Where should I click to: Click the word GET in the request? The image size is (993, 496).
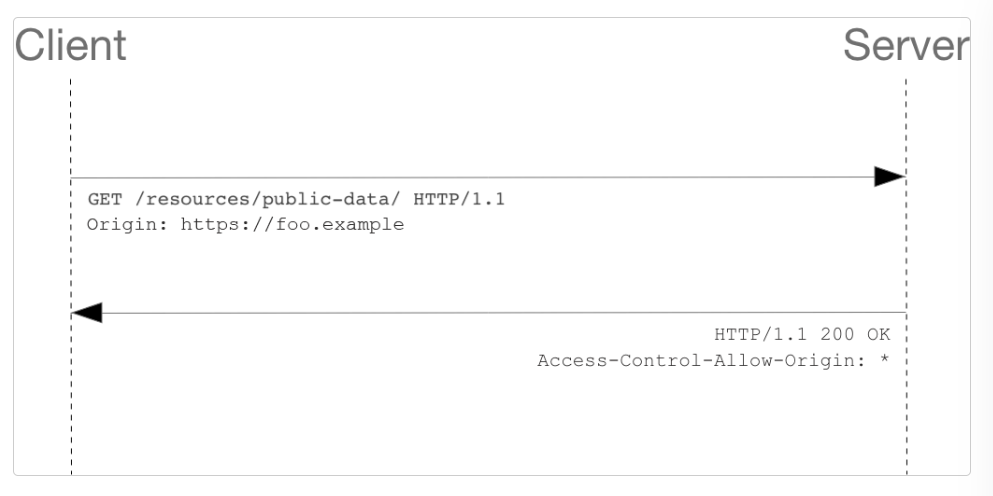click(x=104, y=200)
